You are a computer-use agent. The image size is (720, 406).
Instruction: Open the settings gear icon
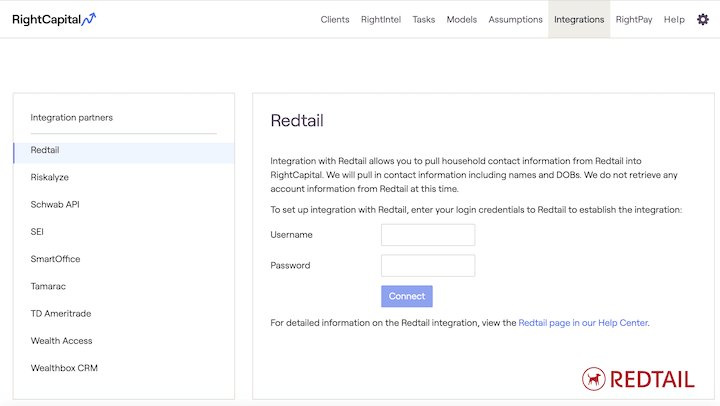703,19
